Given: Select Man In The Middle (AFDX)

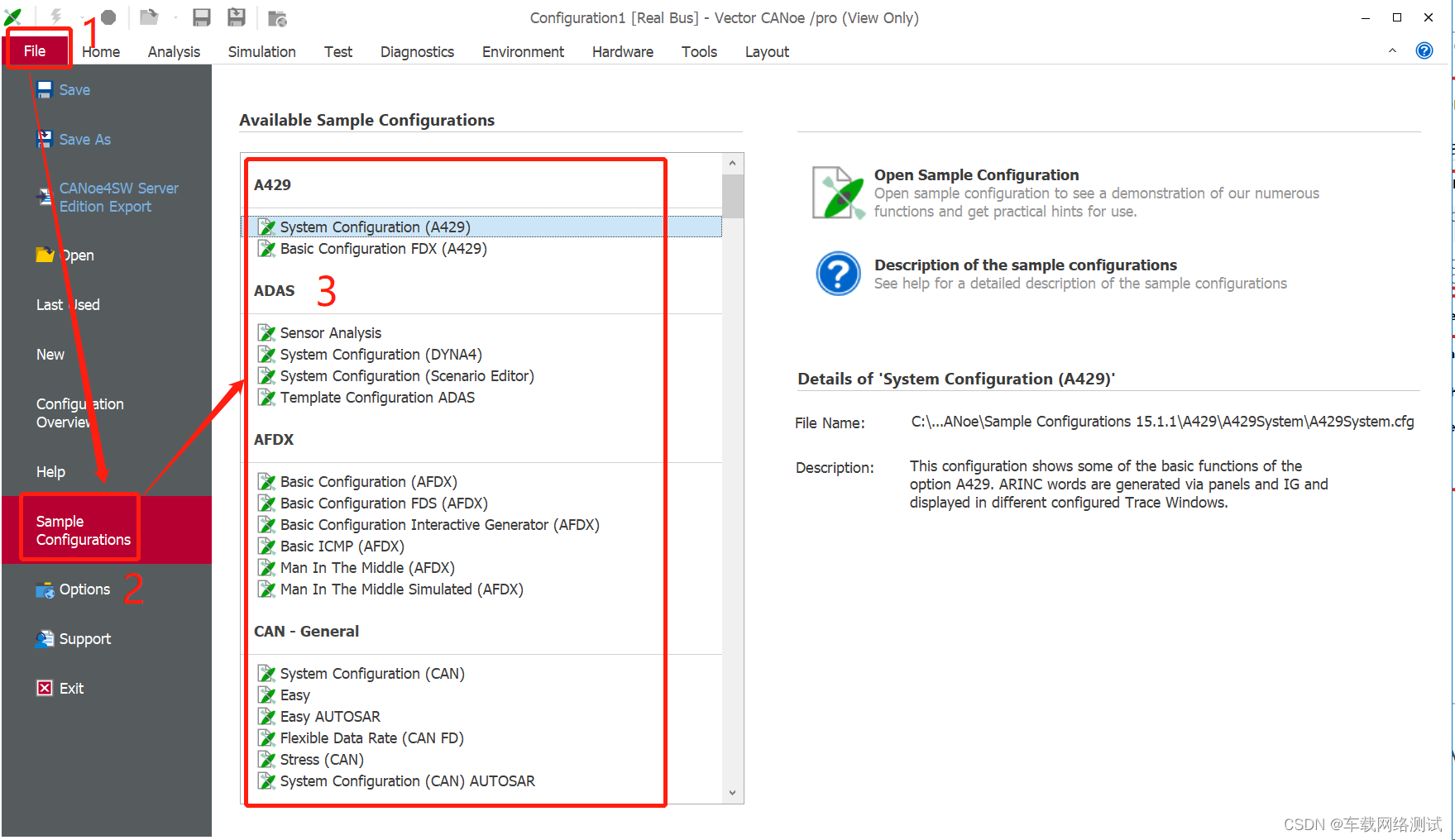Looking at the screenshot, I should 367,568.
